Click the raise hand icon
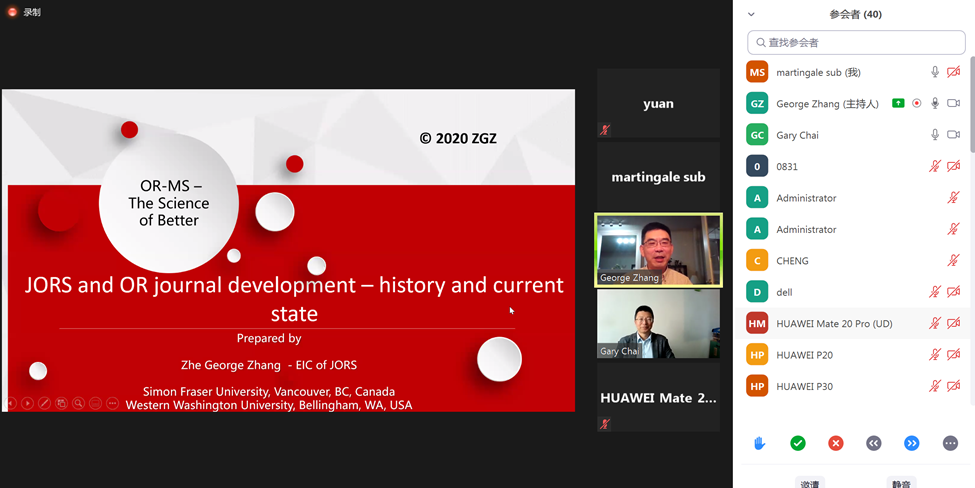975x488 pixels. pyautogui.click(x=759, y=443)
